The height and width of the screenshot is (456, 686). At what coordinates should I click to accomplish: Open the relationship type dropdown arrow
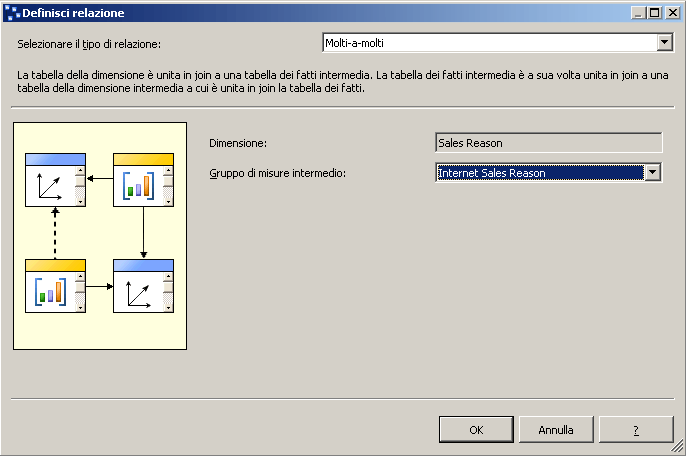click(665, 43)
